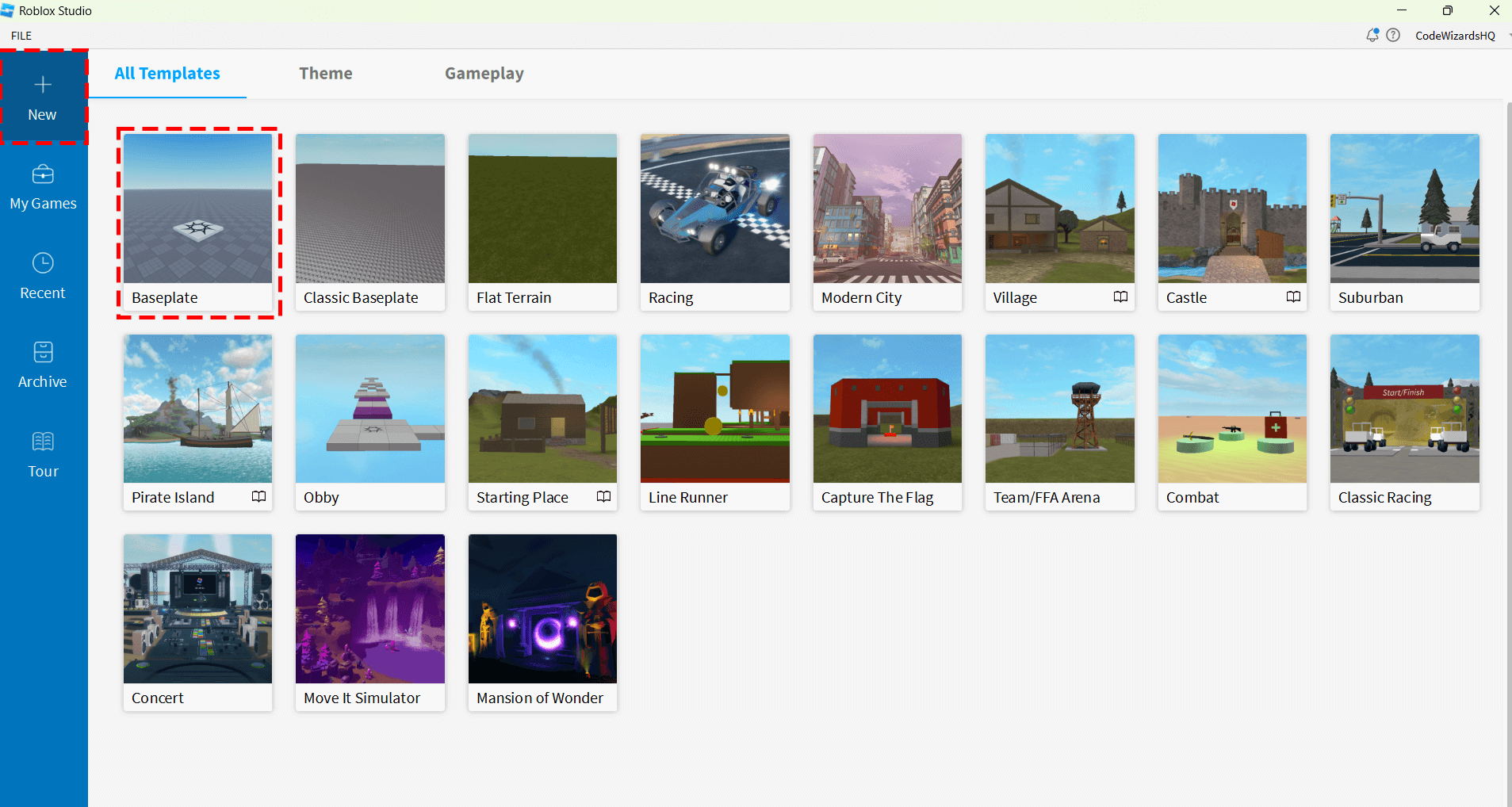Select the Mansion of Wonder template
Image resolution: width=1512 pixels, height=807 pixels.
[x=542, y=609]
